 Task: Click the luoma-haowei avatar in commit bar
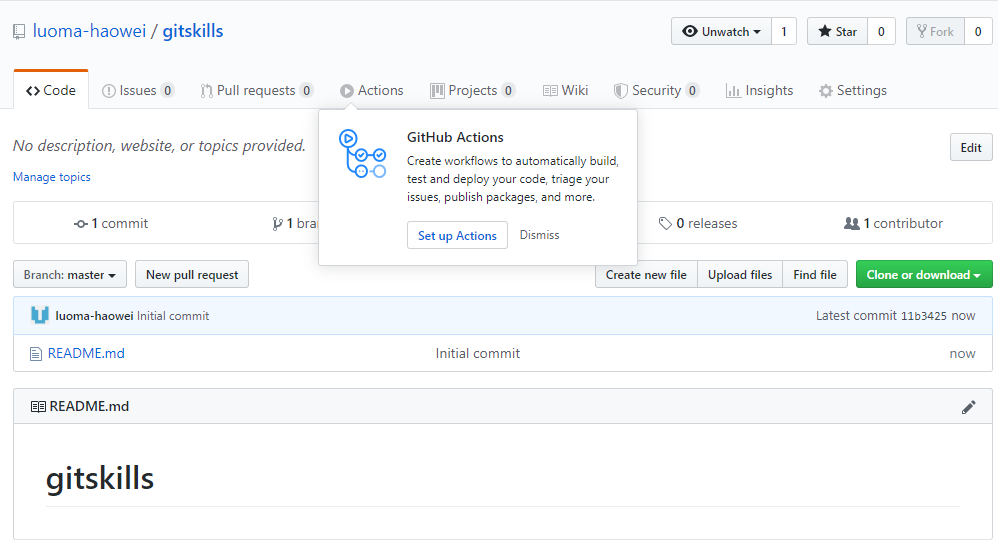pyautogui.click(x=39, y=315)
